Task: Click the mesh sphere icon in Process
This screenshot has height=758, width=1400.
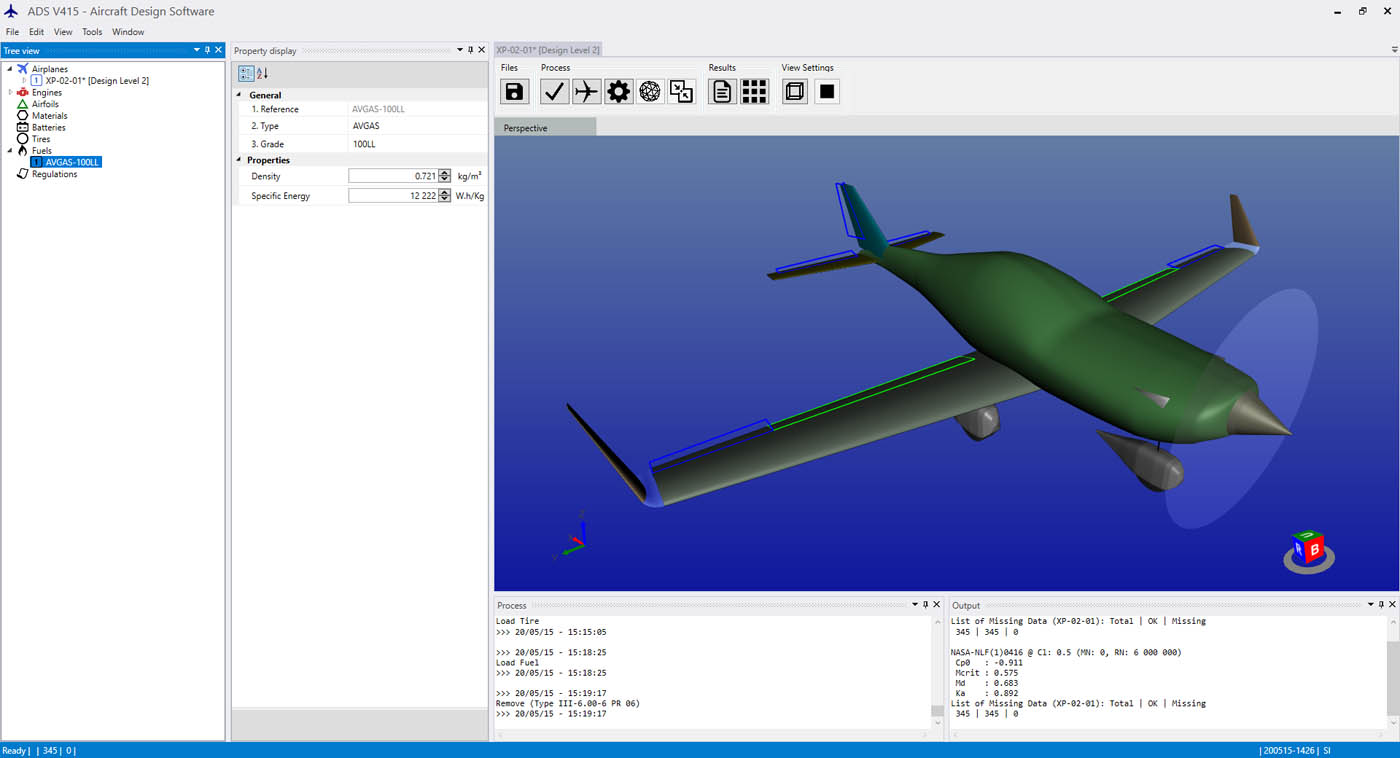Action: coord(650,92)
